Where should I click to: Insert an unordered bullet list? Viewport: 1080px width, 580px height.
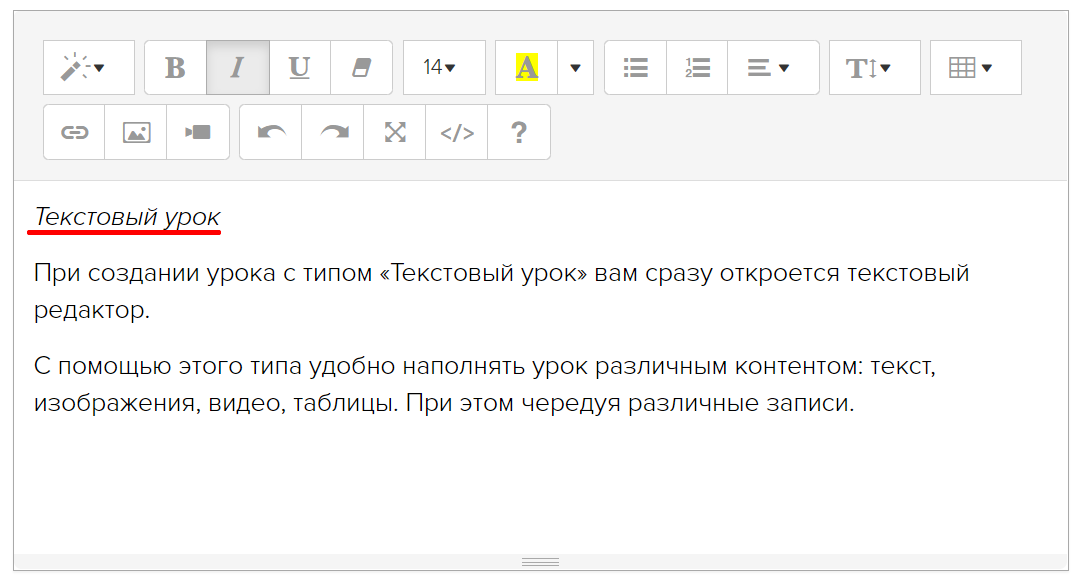635,68
